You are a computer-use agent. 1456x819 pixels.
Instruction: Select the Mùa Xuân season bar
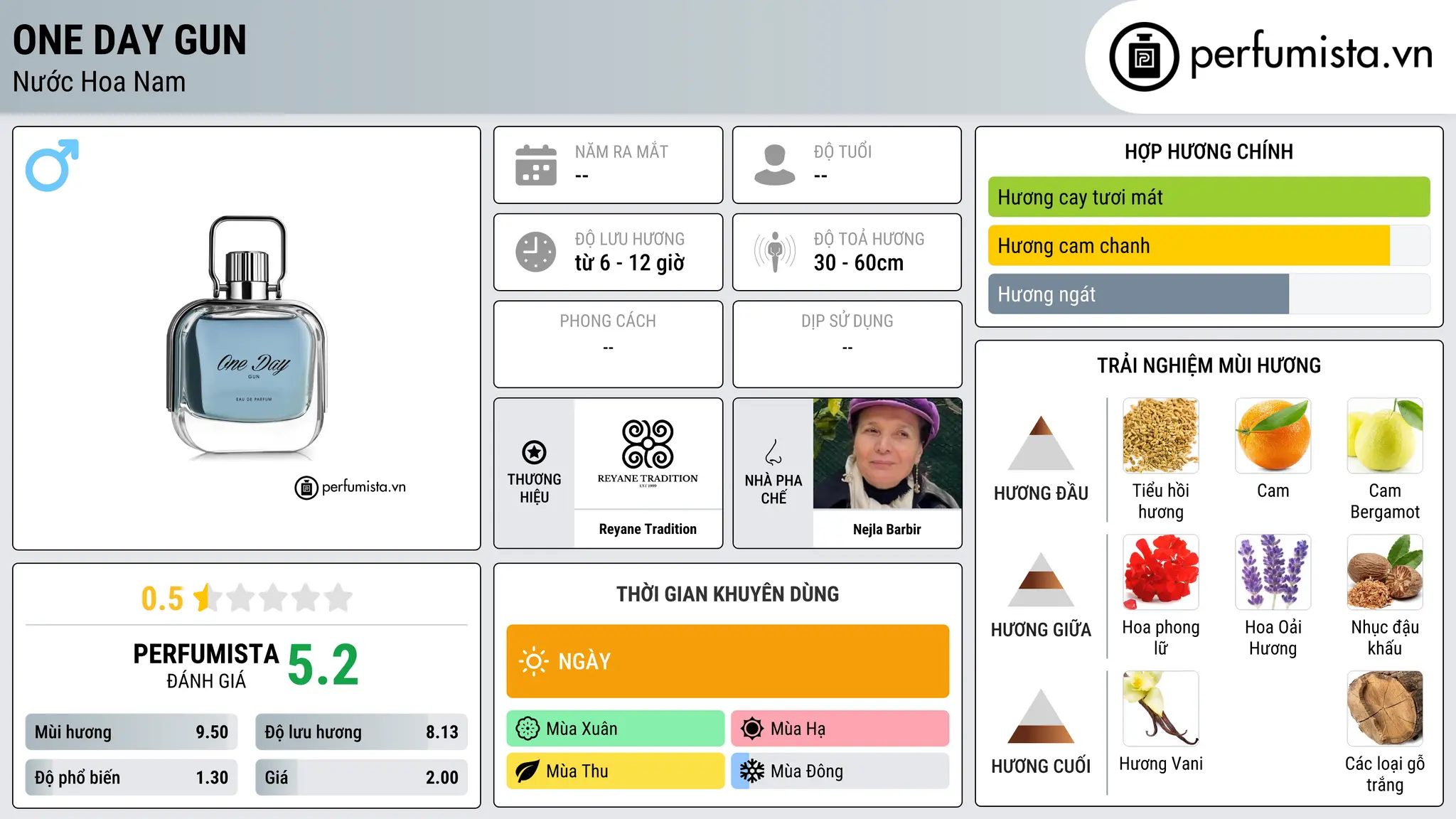tap(616, 729)
